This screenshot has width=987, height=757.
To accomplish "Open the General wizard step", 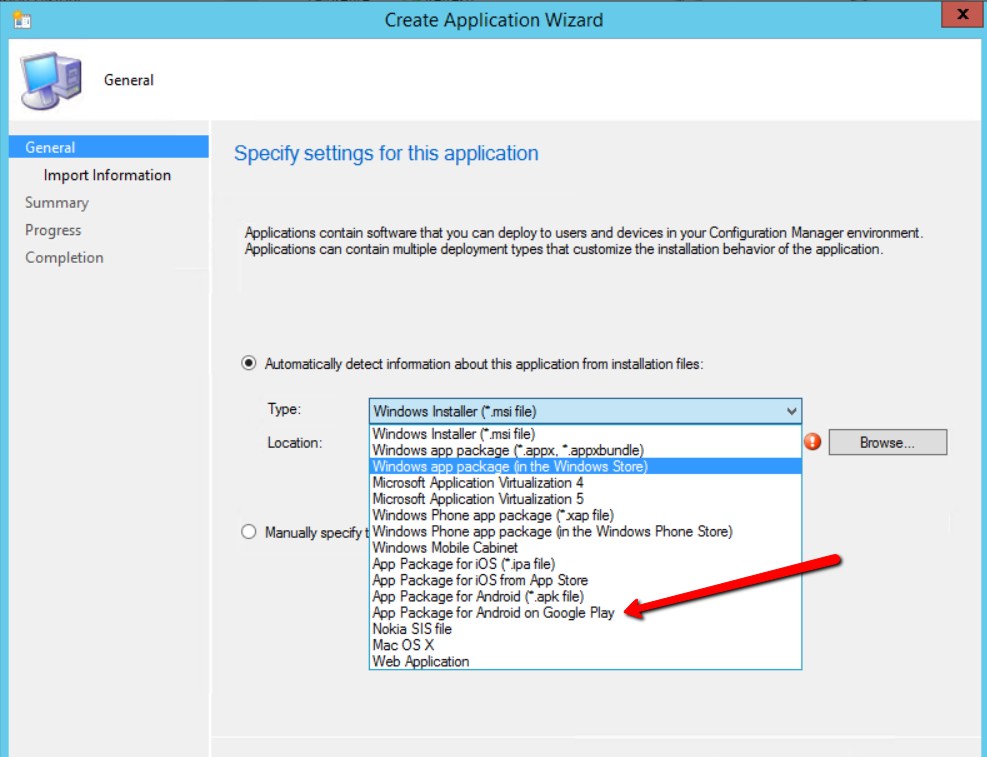I will pos(50,147).
